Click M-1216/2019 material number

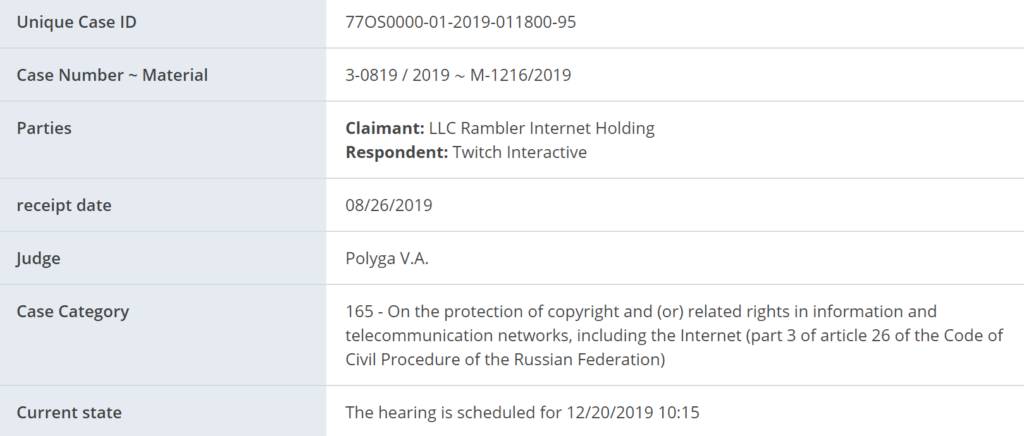coord(520,75)
